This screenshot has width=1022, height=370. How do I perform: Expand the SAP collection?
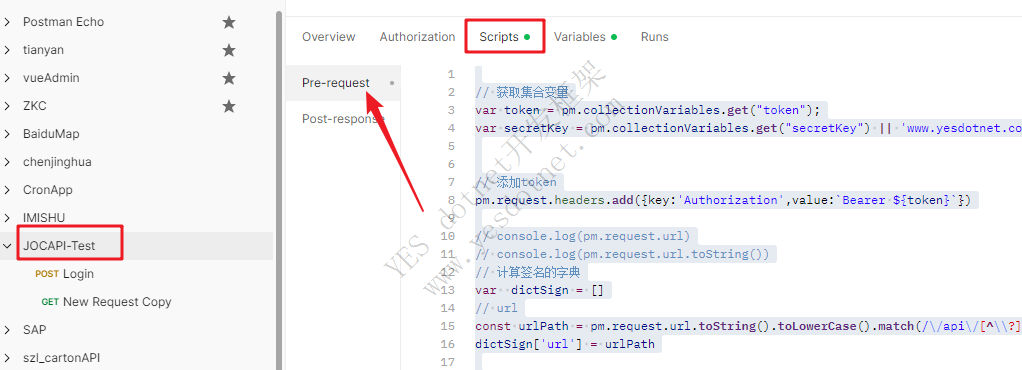[7, 330]
